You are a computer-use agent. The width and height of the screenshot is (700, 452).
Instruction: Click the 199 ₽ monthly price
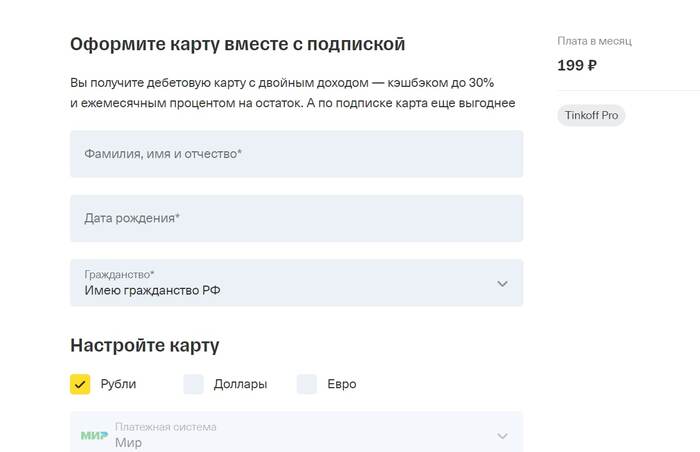point(577,66)
